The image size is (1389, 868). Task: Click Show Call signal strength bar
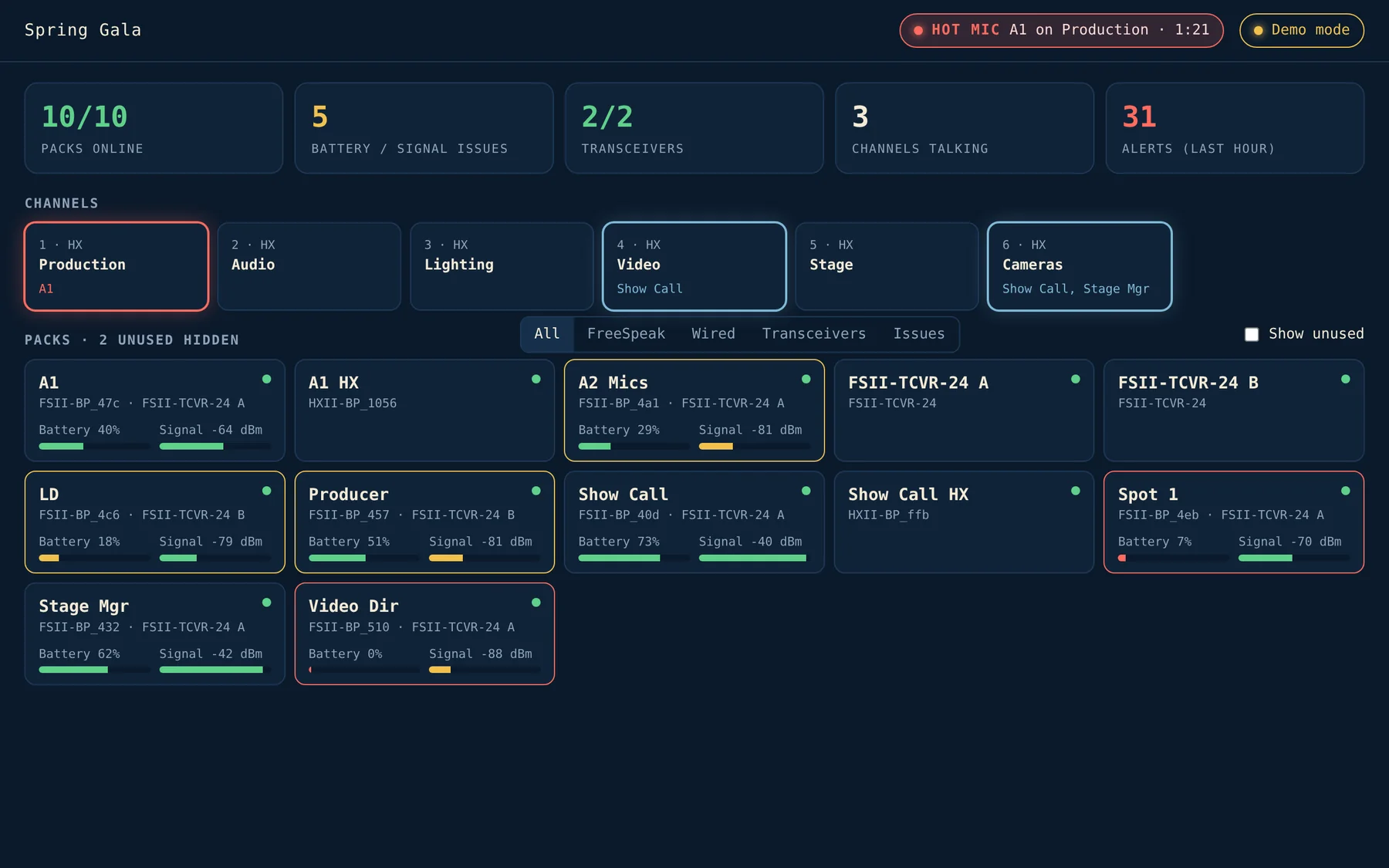pos(754,558)
